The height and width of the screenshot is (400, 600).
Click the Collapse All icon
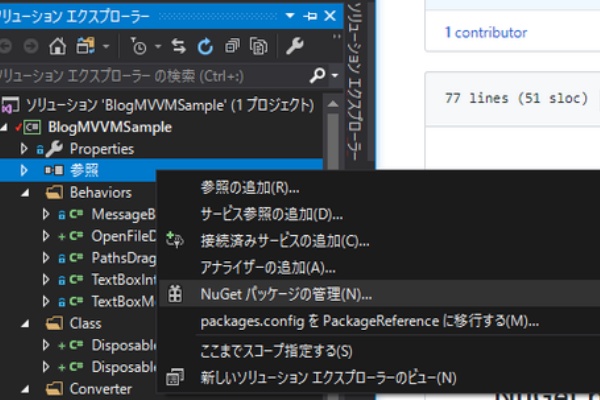pyautogui.click(x=232, y=46)
